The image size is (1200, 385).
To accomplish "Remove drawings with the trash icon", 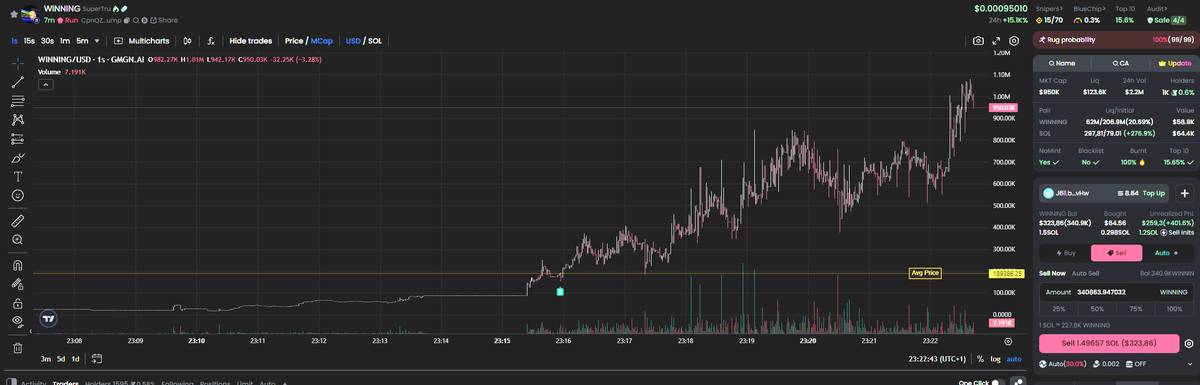I will (x=17, y=348).
